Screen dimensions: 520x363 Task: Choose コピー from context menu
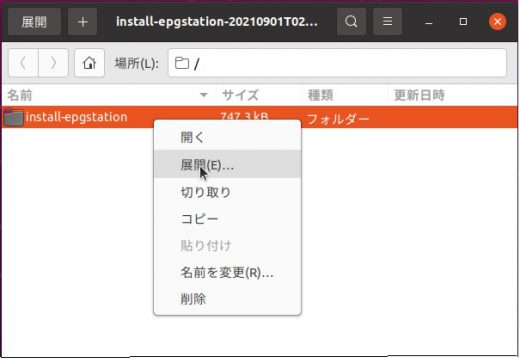coord(227,219)
